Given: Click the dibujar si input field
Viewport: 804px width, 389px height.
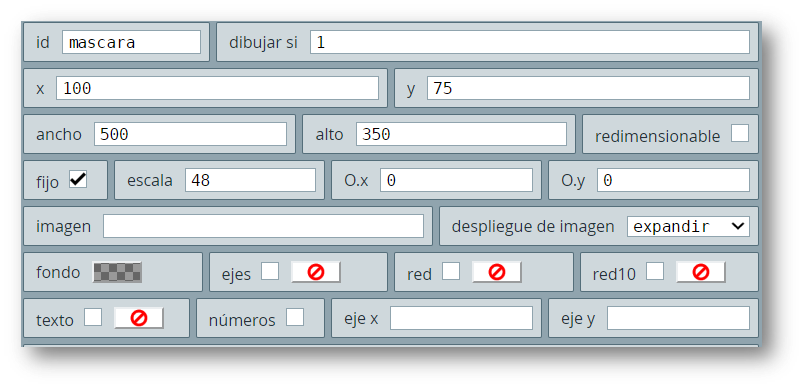Looking at the screenshot, I should click(x=530, y=42).
